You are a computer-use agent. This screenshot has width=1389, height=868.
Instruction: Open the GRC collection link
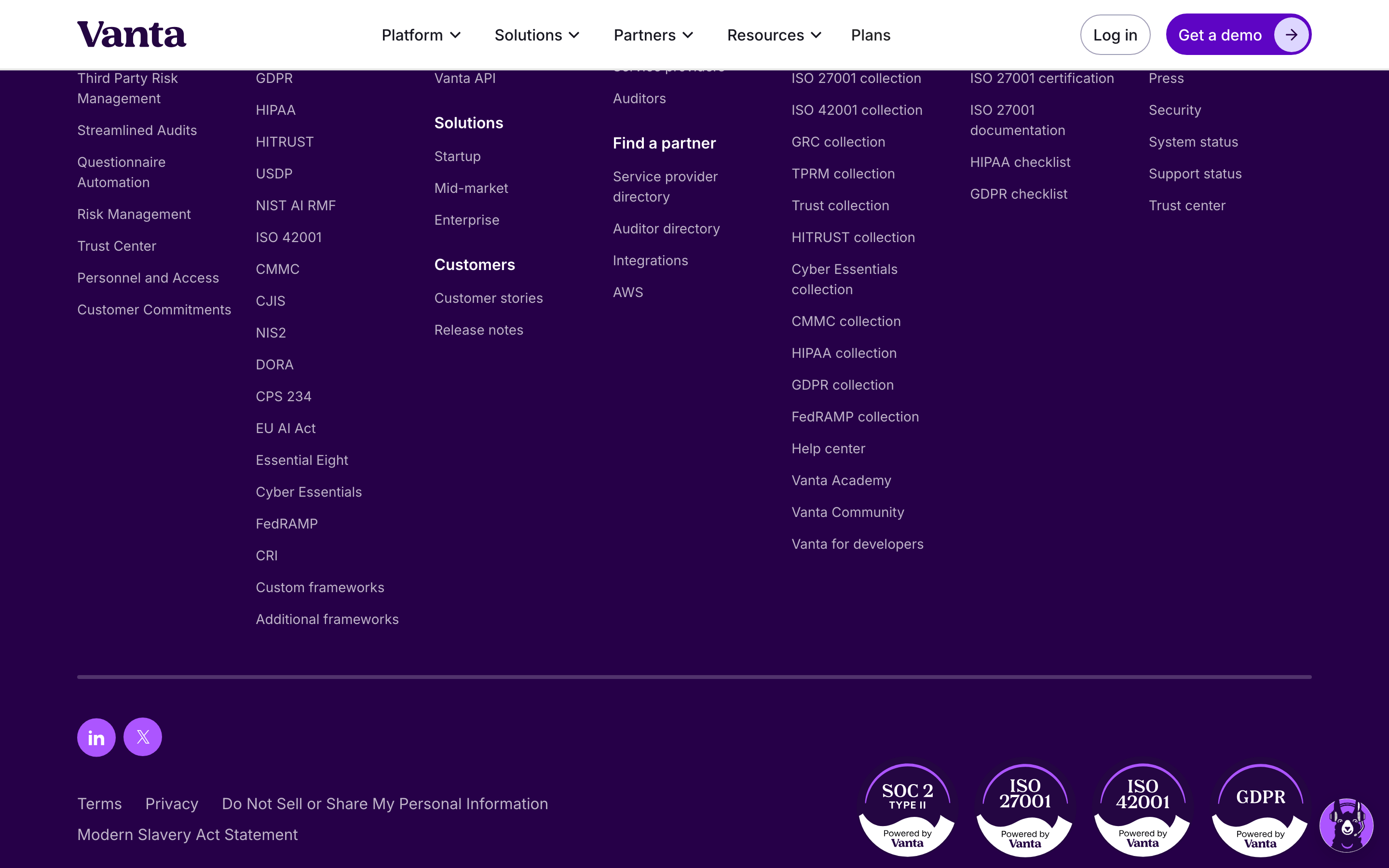(x=838, y=142)
